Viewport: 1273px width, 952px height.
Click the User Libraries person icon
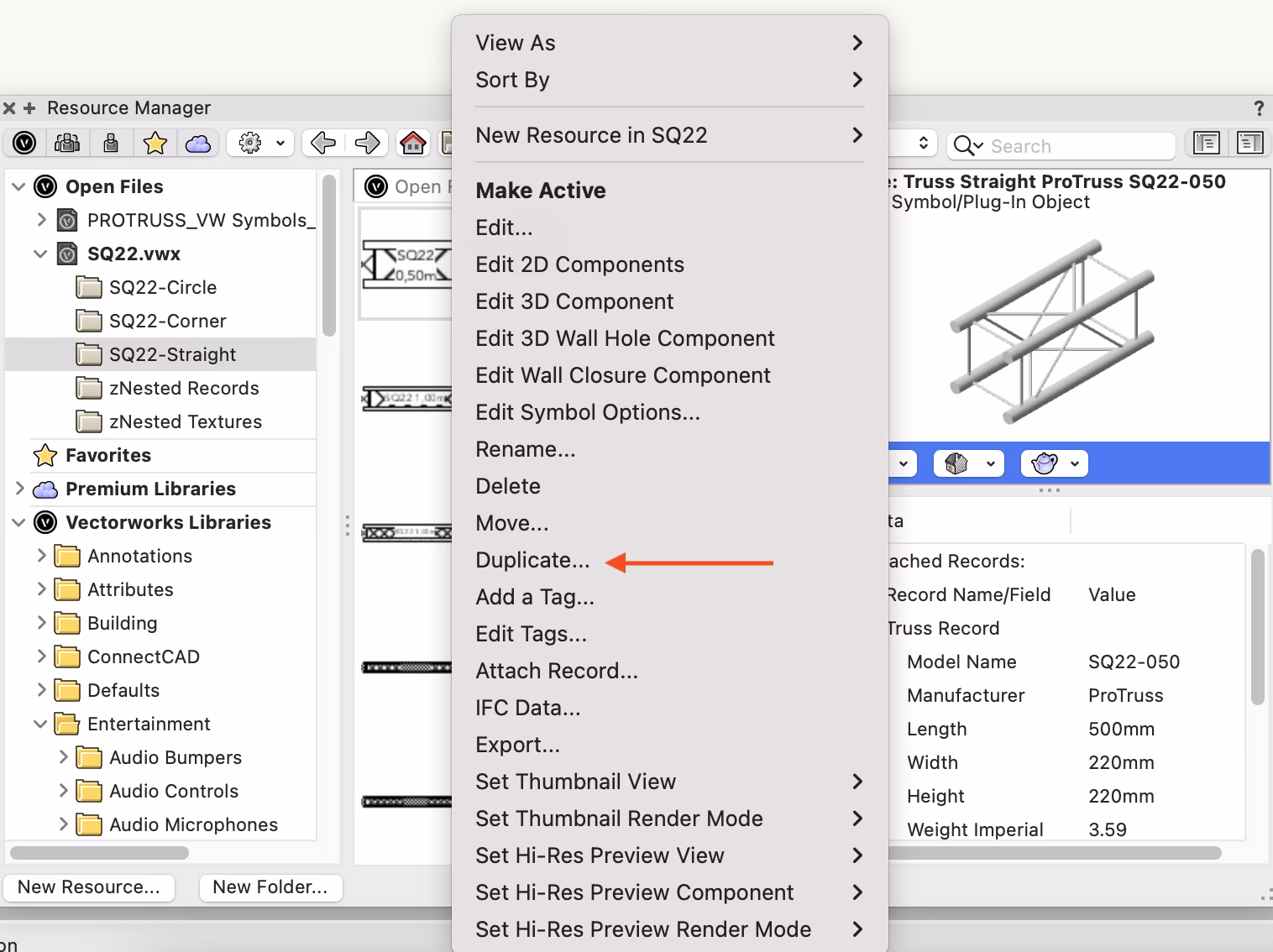point(111,143)
